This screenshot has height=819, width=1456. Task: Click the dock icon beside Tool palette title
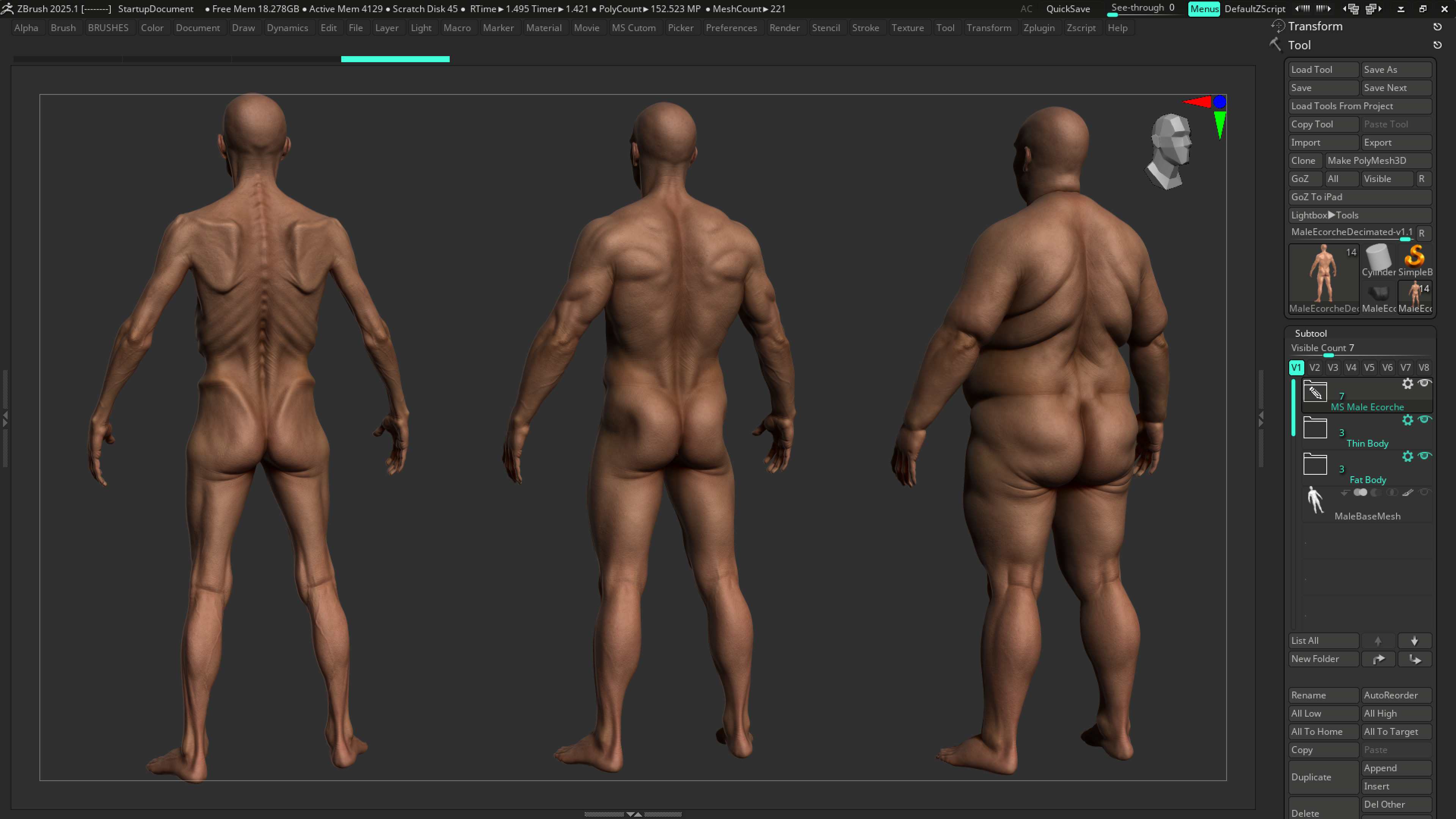[x=1437, y=45]
